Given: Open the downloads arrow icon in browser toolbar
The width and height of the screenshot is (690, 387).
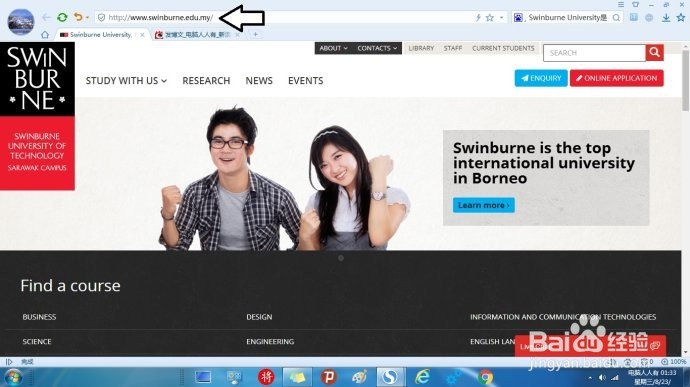Looking at the screenshot, I should (x=666, y=18).
